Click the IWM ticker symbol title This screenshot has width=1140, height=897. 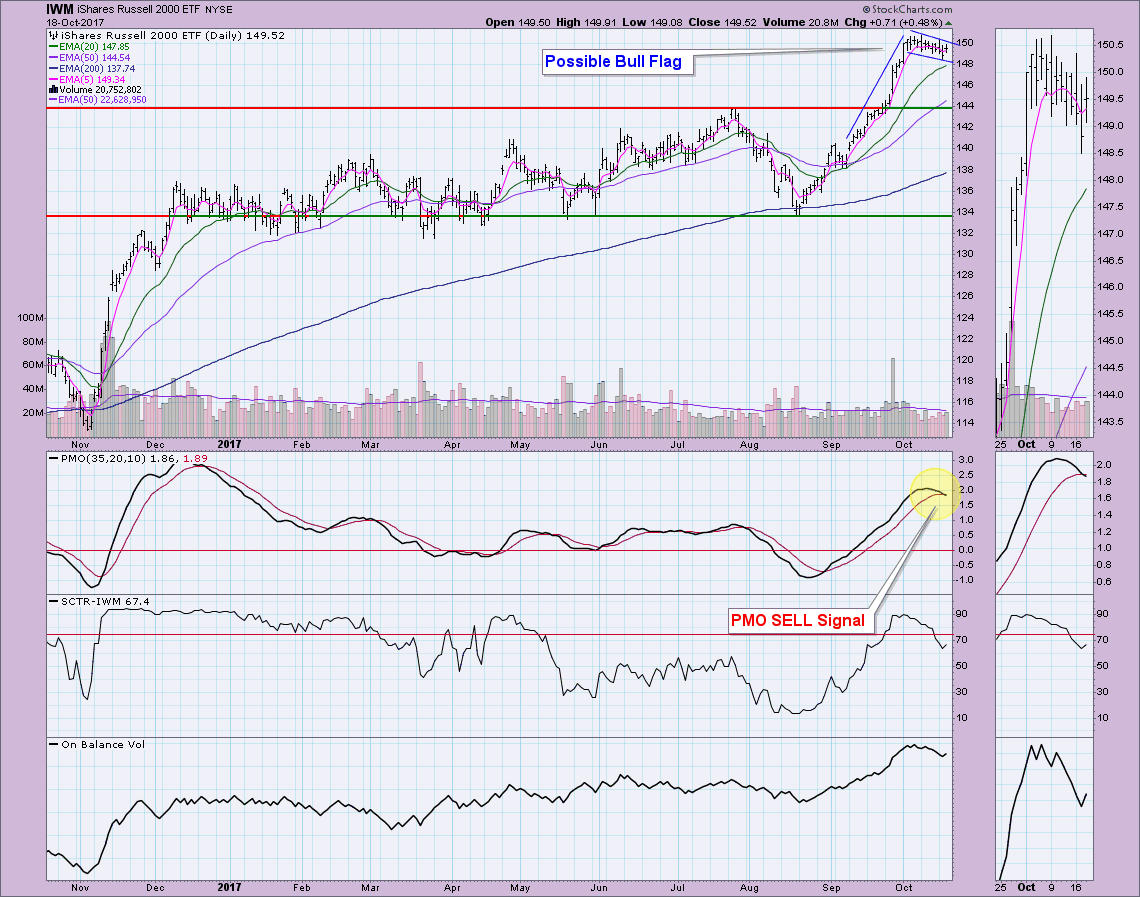coord(61,8)
